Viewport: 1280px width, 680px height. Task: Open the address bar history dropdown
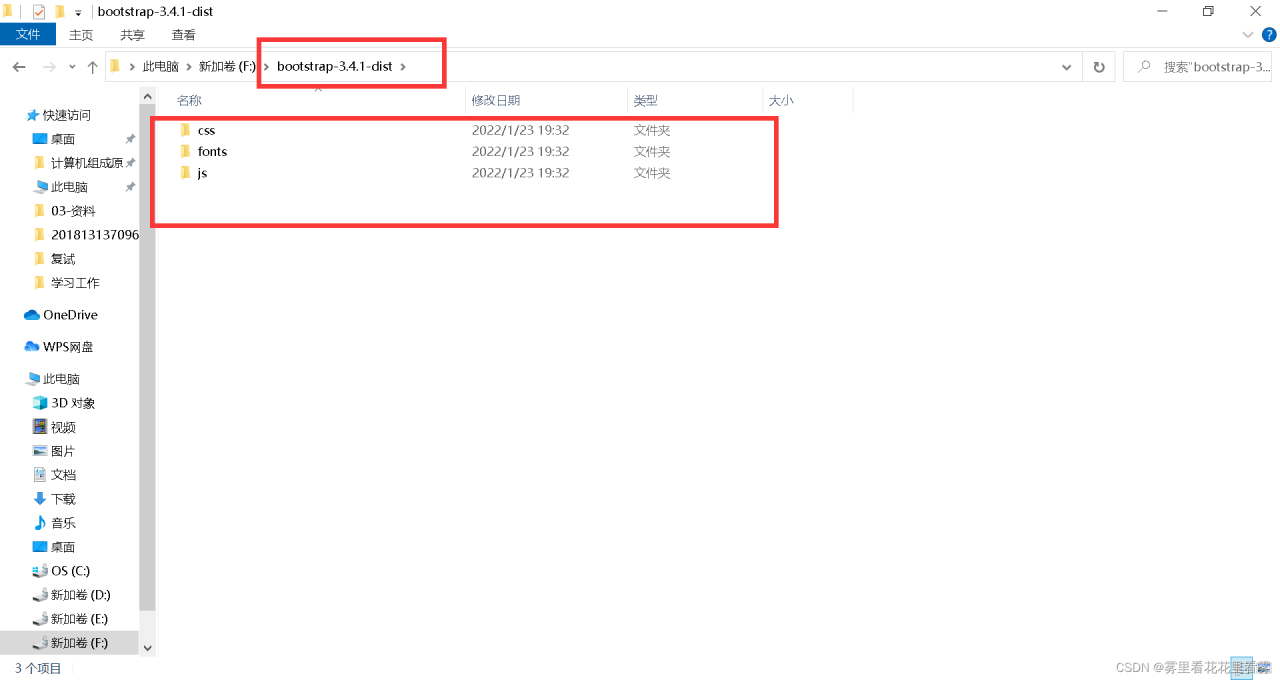pyautogui.click(x=1066, y=67)
